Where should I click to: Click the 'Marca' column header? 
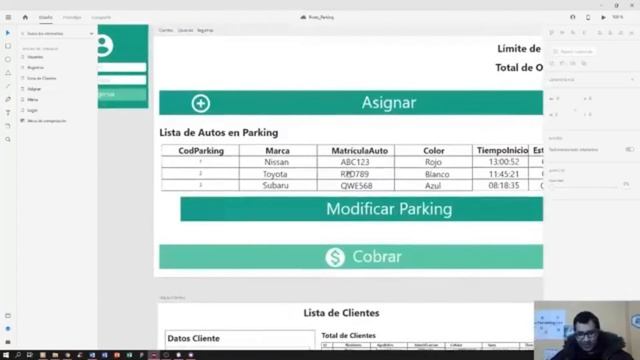click(278, 151)
